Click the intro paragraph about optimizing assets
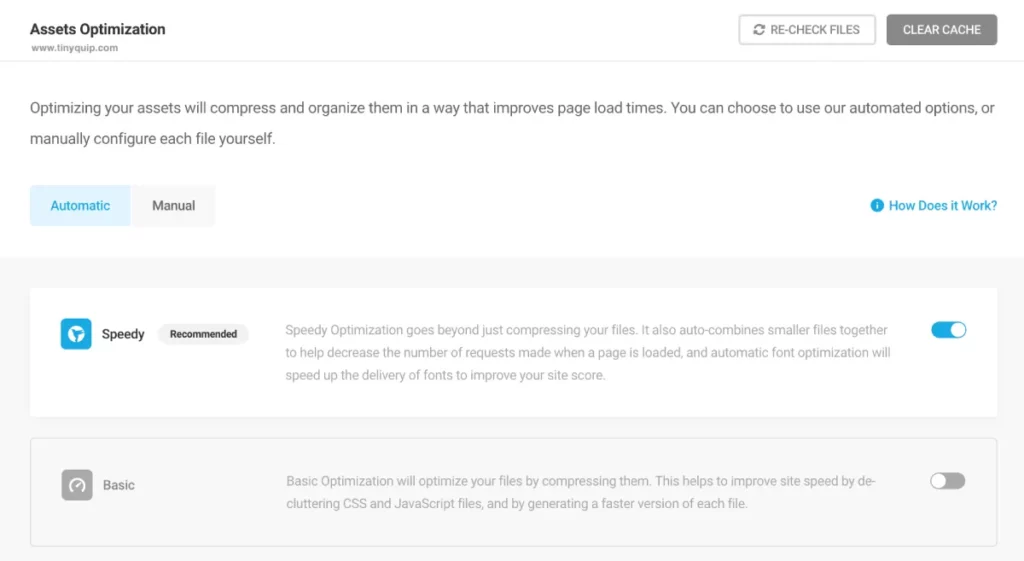The height and width of the screenshot is (561, 1024). click(512, 123)
